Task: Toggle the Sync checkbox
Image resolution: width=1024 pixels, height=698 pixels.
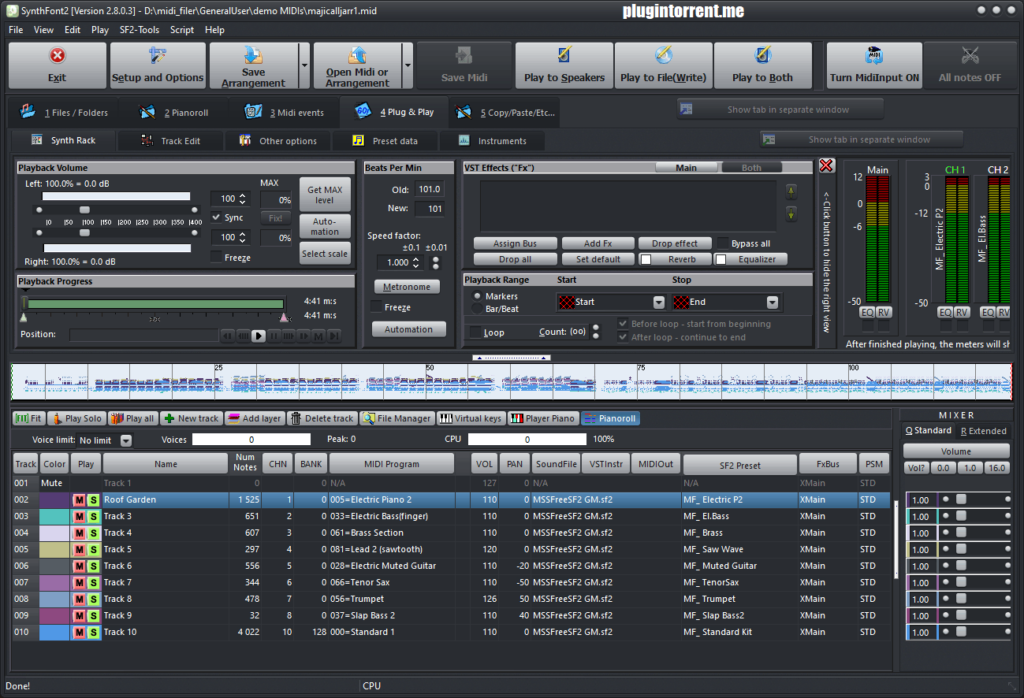Action: [216, 217]
